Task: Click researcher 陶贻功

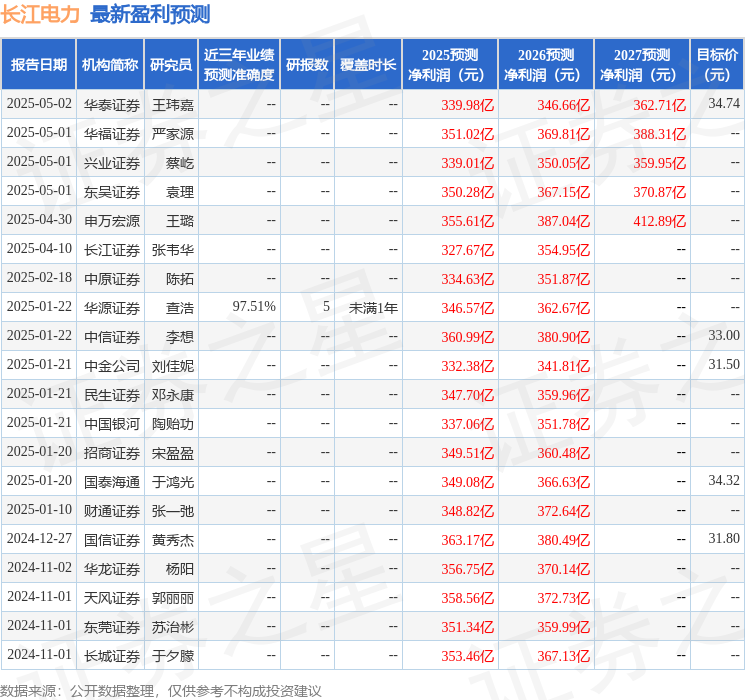Action: pyautogui.click(x=173, y=424)
